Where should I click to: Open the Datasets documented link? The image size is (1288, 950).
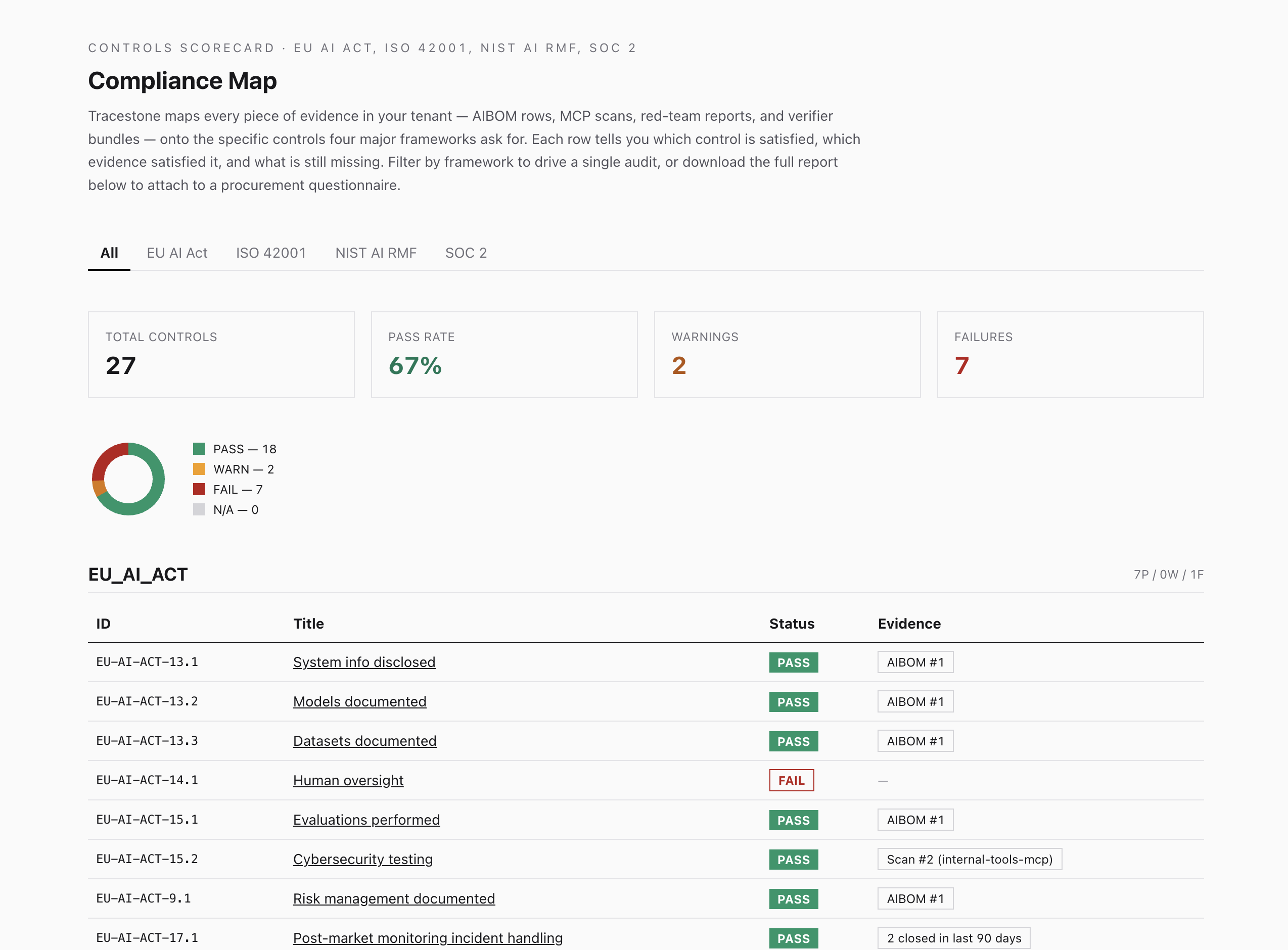364,741
